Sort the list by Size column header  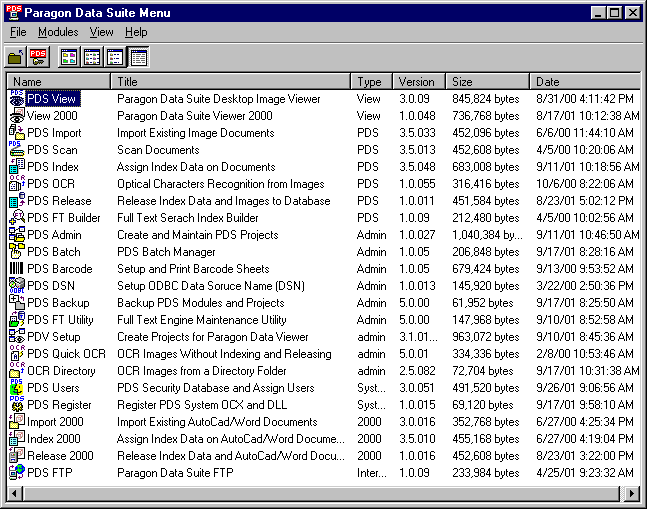point(487,81)
